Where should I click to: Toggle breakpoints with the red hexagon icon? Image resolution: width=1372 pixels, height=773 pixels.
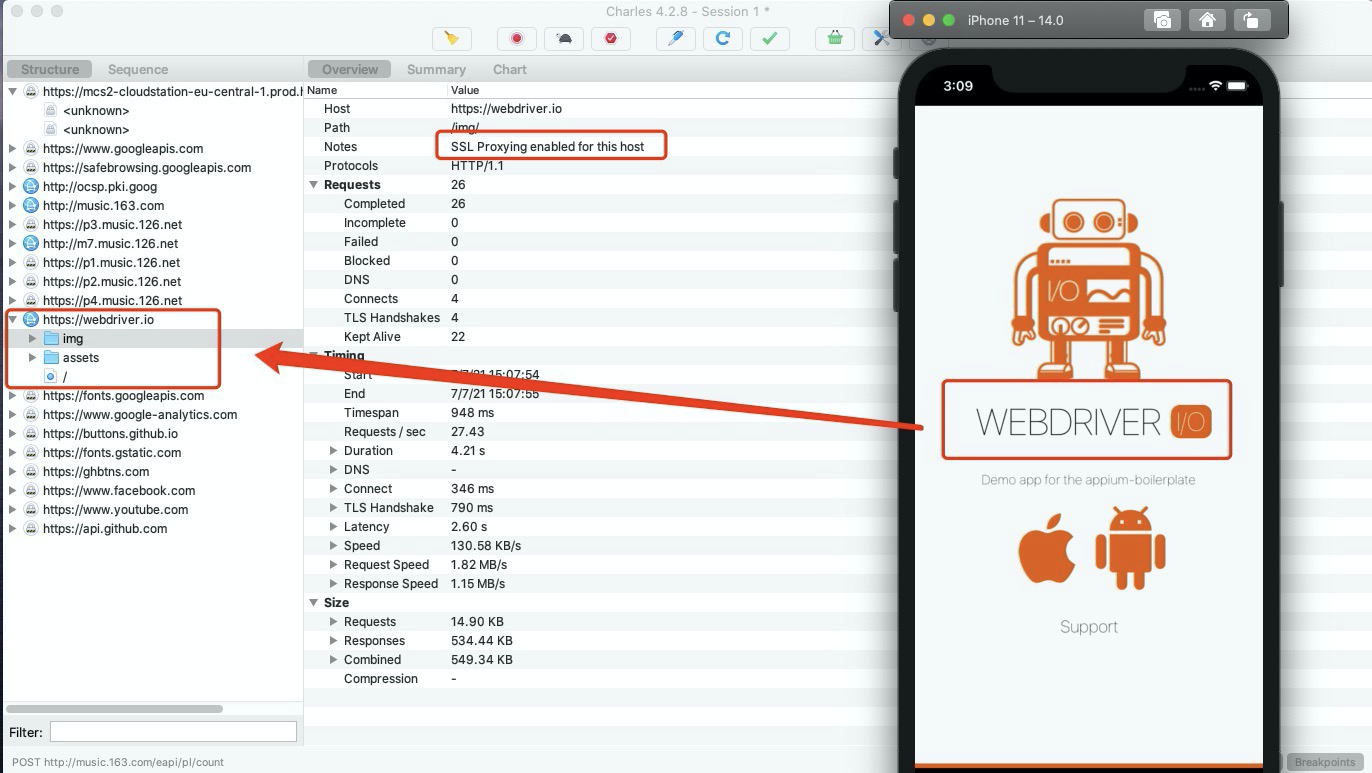point(611,39)
